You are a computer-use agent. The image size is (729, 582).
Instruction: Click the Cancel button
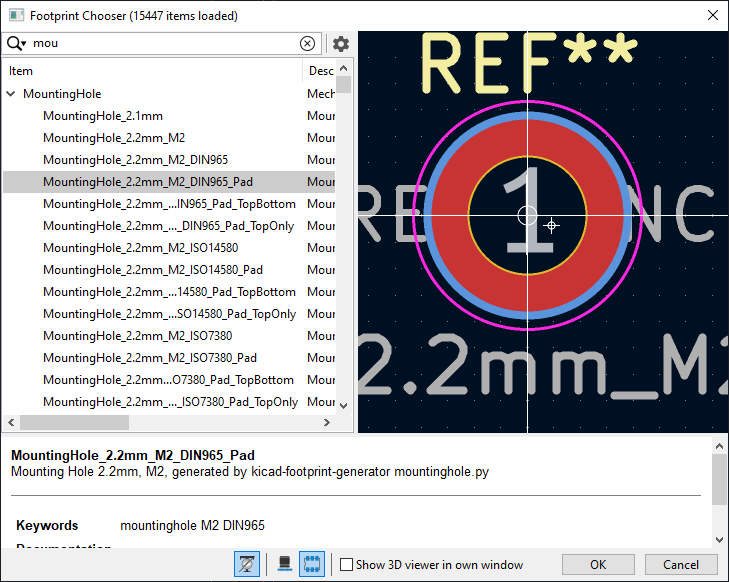click(681, 565)
